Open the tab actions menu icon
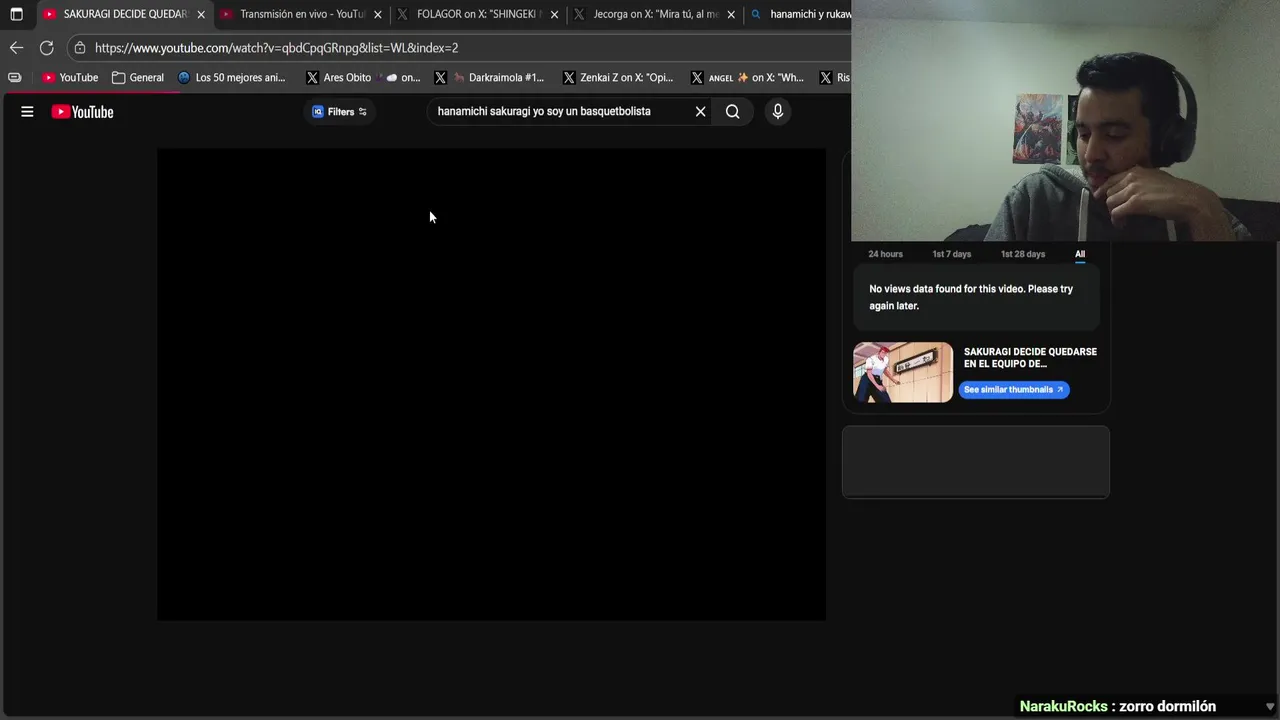Image resolution: width=1280 pixels, height=720 pixels. [x=16, y=14]
